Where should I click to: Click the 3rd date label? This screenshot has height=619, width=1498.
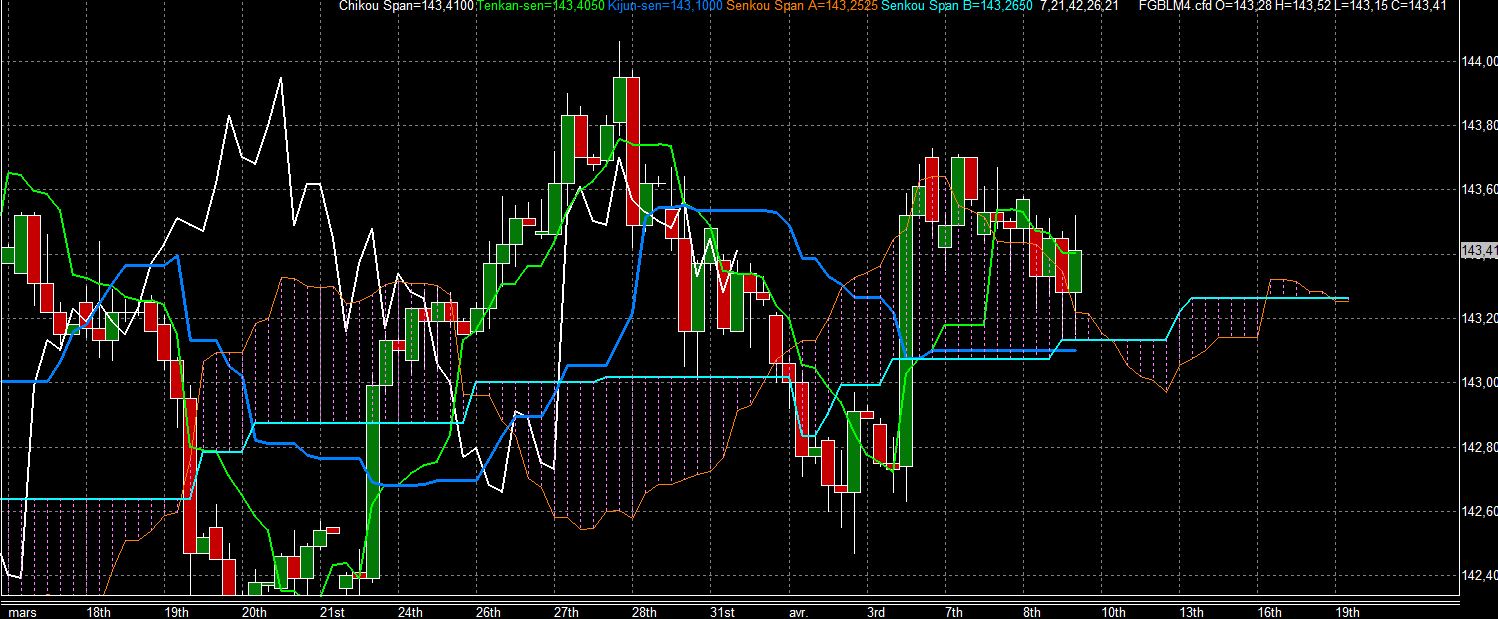click(876, 612)
